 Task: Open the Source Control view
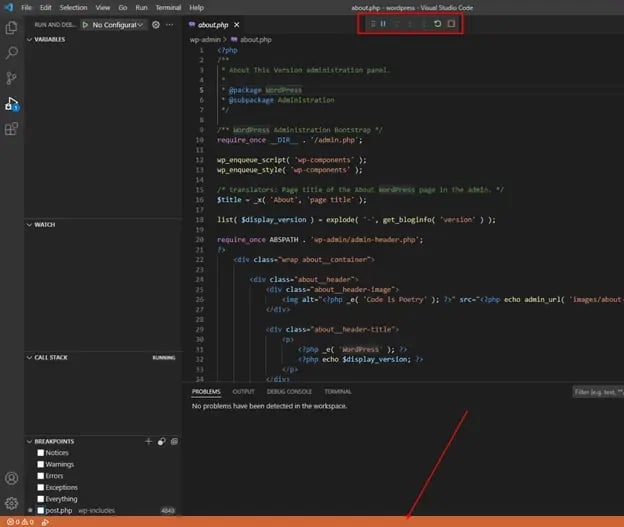(x=12, y=78)
